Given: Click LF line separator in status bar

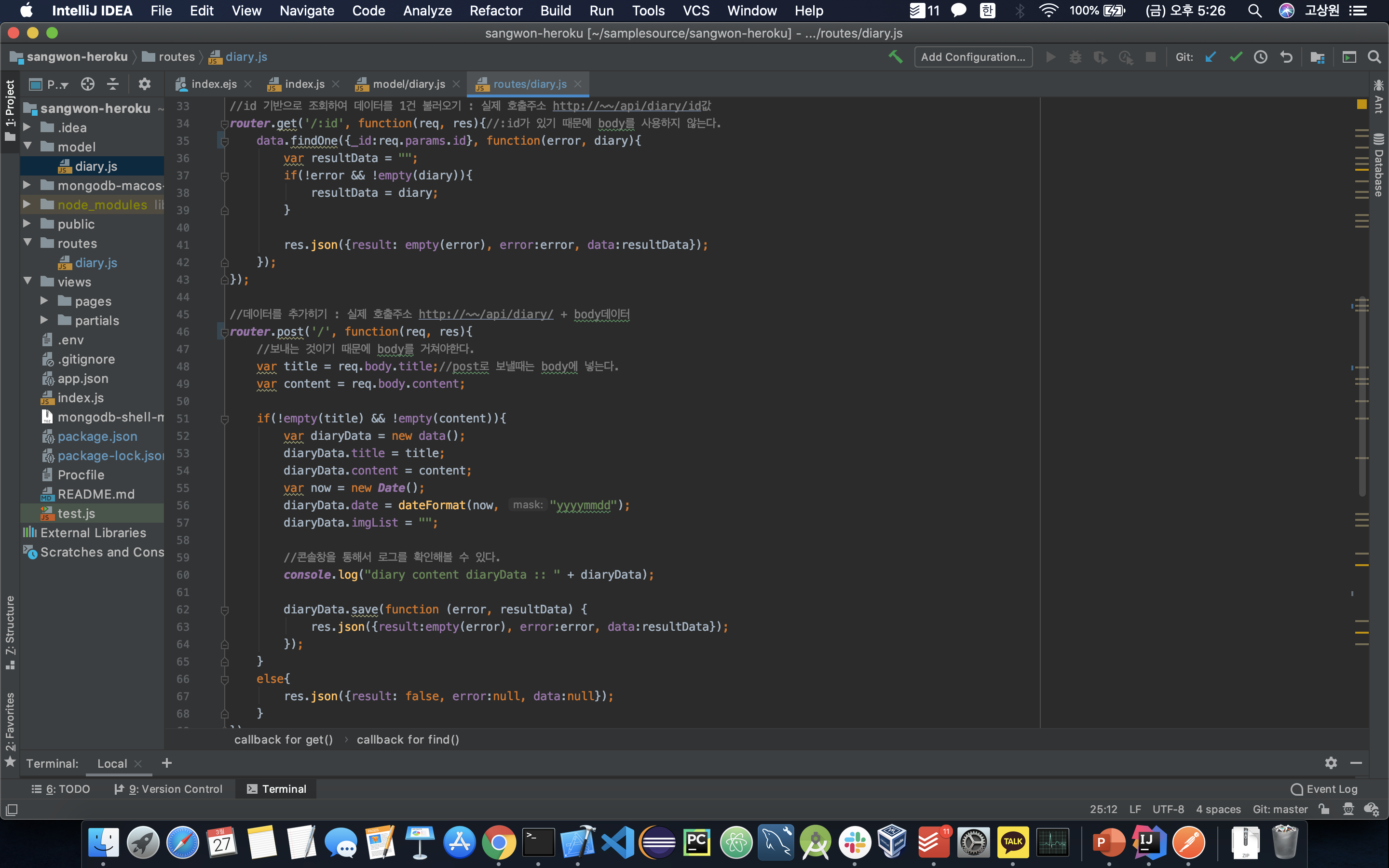Looking at the screenshot, I should click(x=1135, y=809).
